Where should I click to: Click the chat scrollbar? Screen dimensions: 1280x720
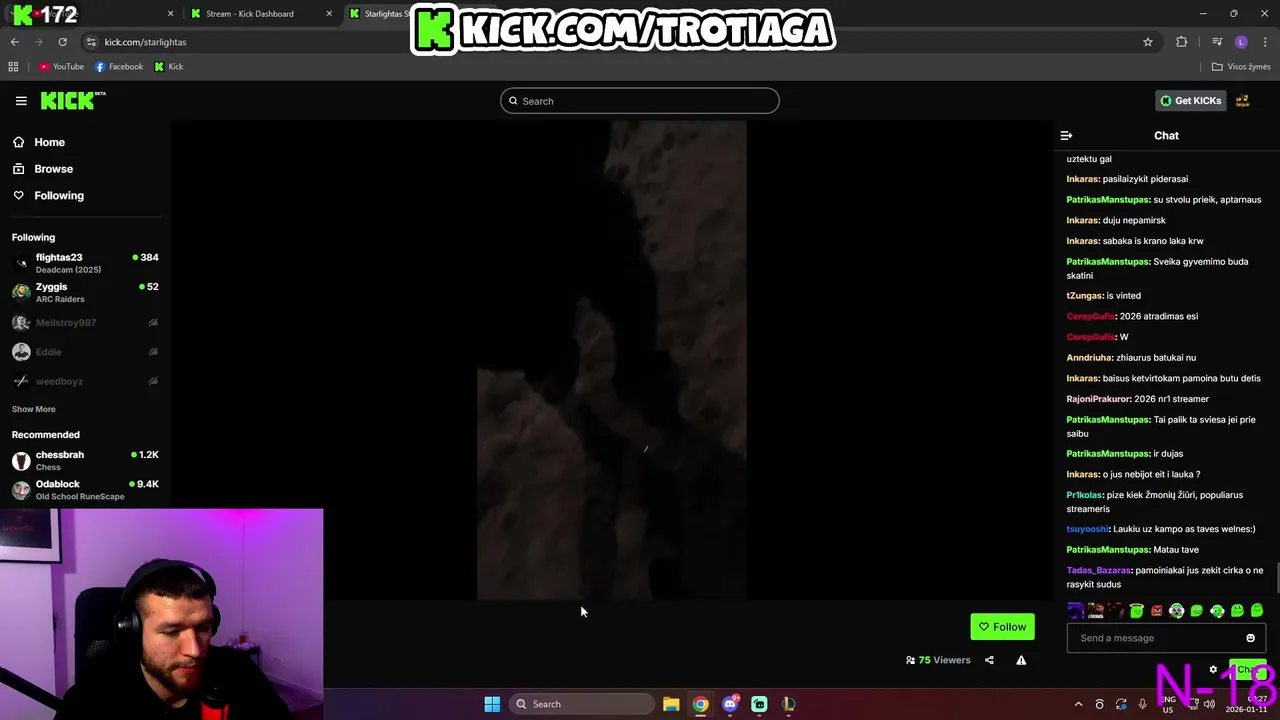[x=1276, y=576]
